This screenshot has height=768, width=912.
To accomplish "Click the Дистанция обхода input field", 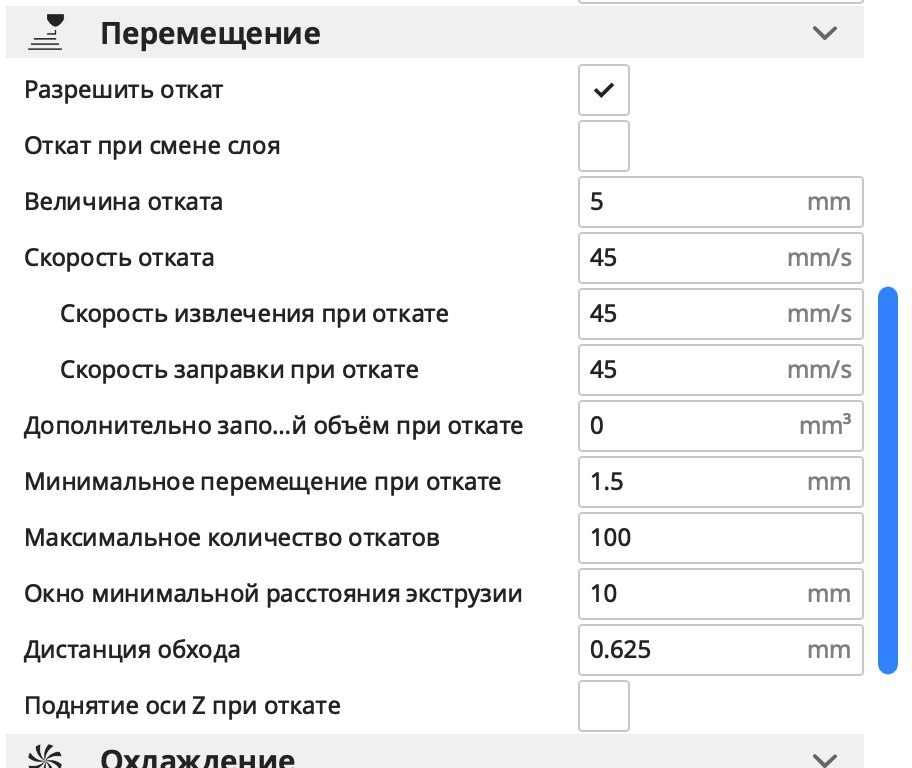I will [x=721, y=649].
